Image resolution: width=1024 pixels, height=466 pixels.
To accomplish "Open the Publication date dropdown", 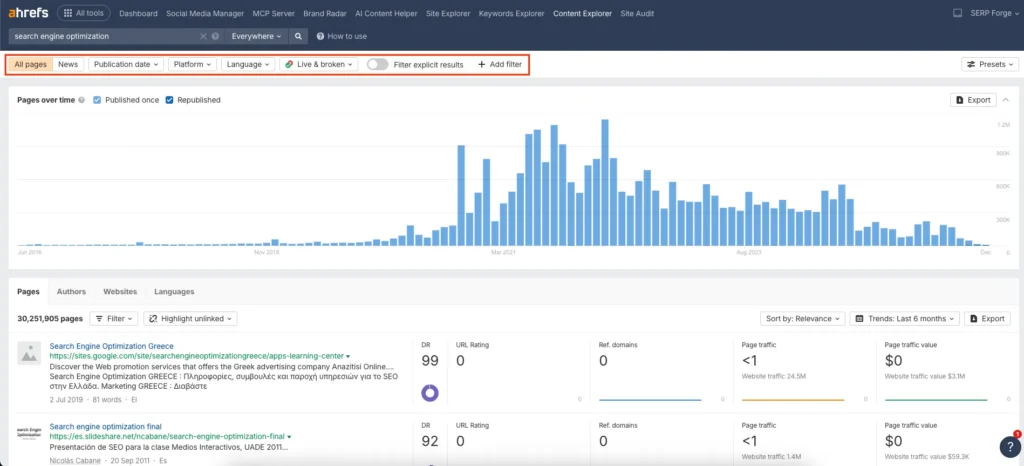I will coord(125,64).
